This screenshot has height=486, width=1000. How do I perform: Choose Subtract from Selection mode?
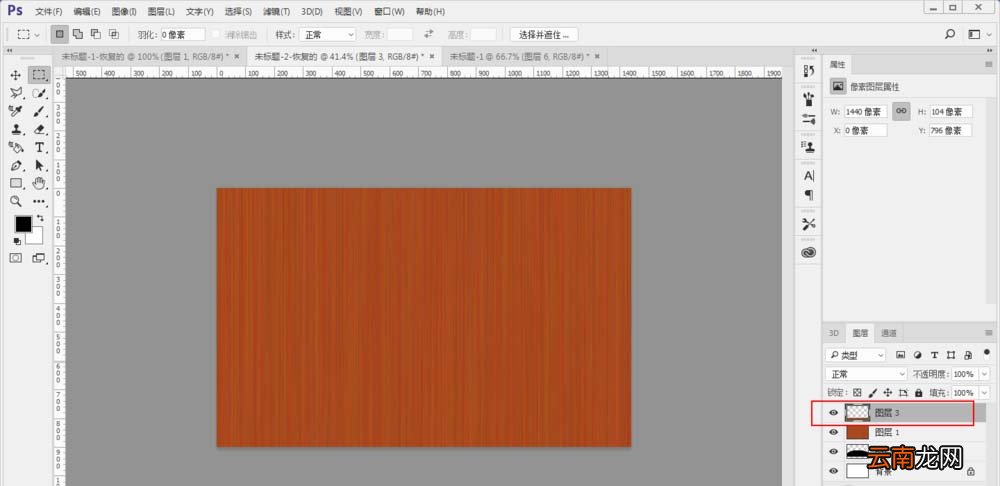[96, 34]
